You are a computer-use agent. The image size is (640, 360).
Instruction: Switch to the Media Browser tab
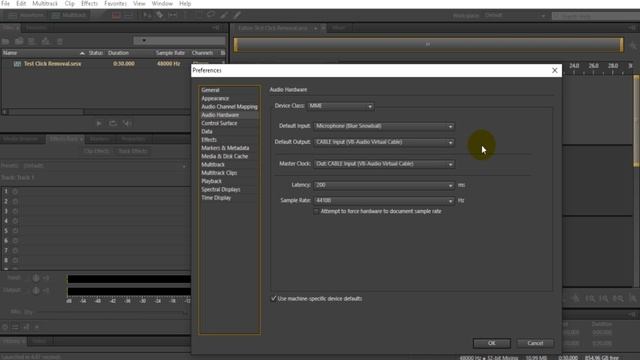(21, 139)
